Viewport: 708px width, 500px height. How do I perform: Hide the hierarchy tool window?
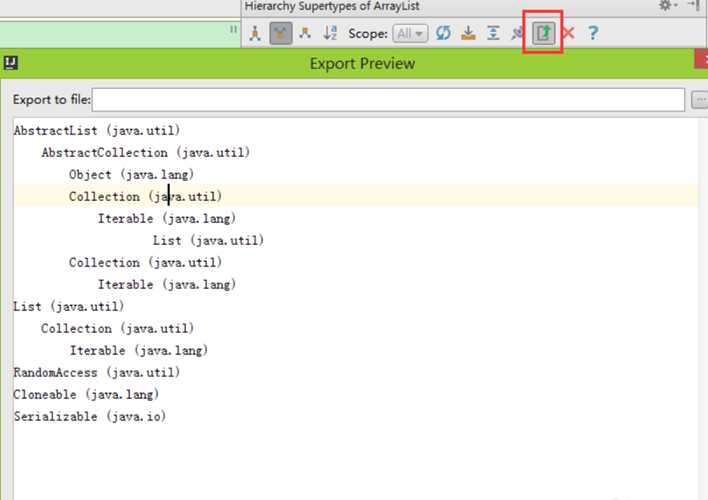tap(694, 5)
